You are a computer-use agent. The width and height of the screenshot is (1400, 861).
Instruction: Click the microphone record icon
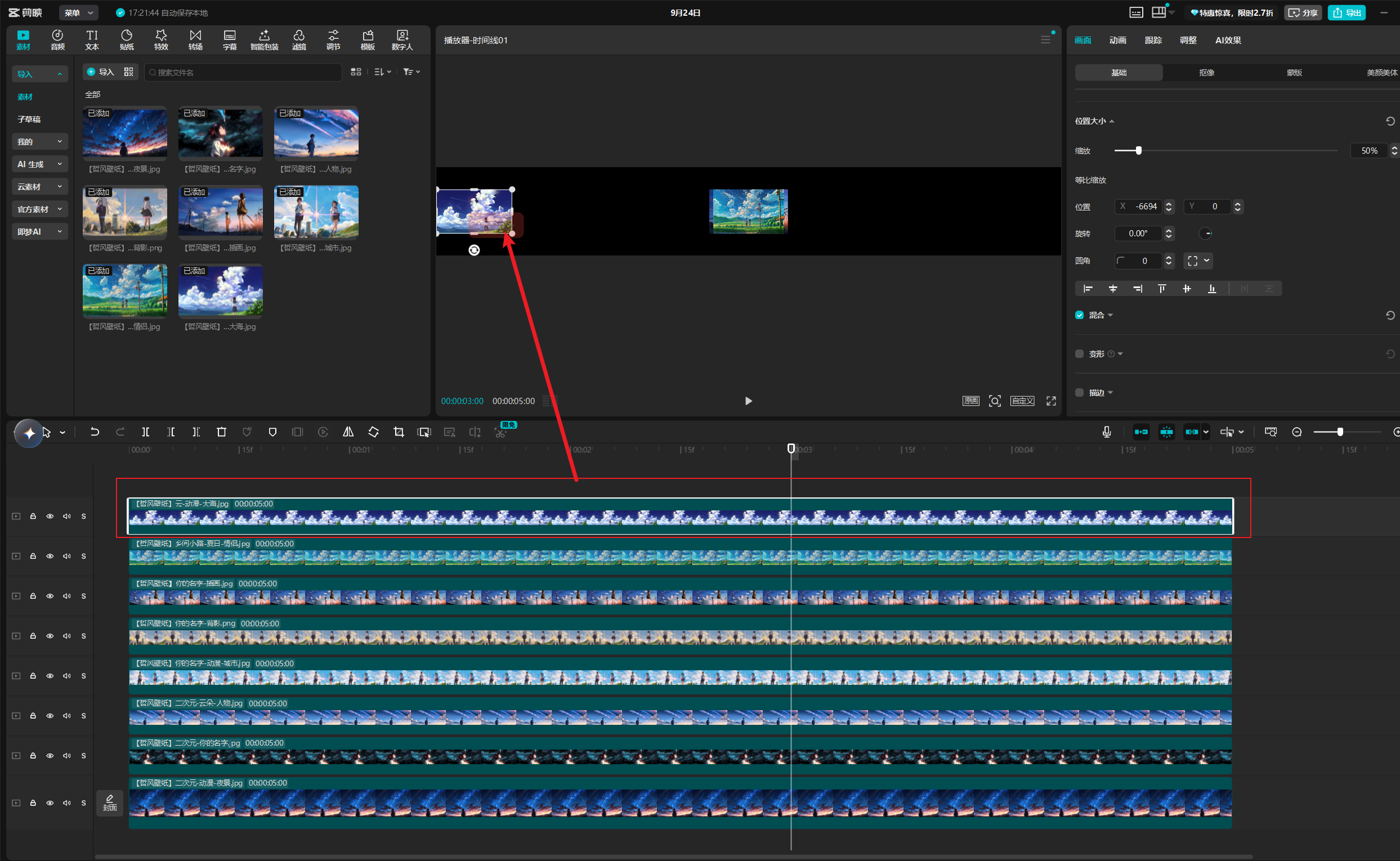(1106, 432)
